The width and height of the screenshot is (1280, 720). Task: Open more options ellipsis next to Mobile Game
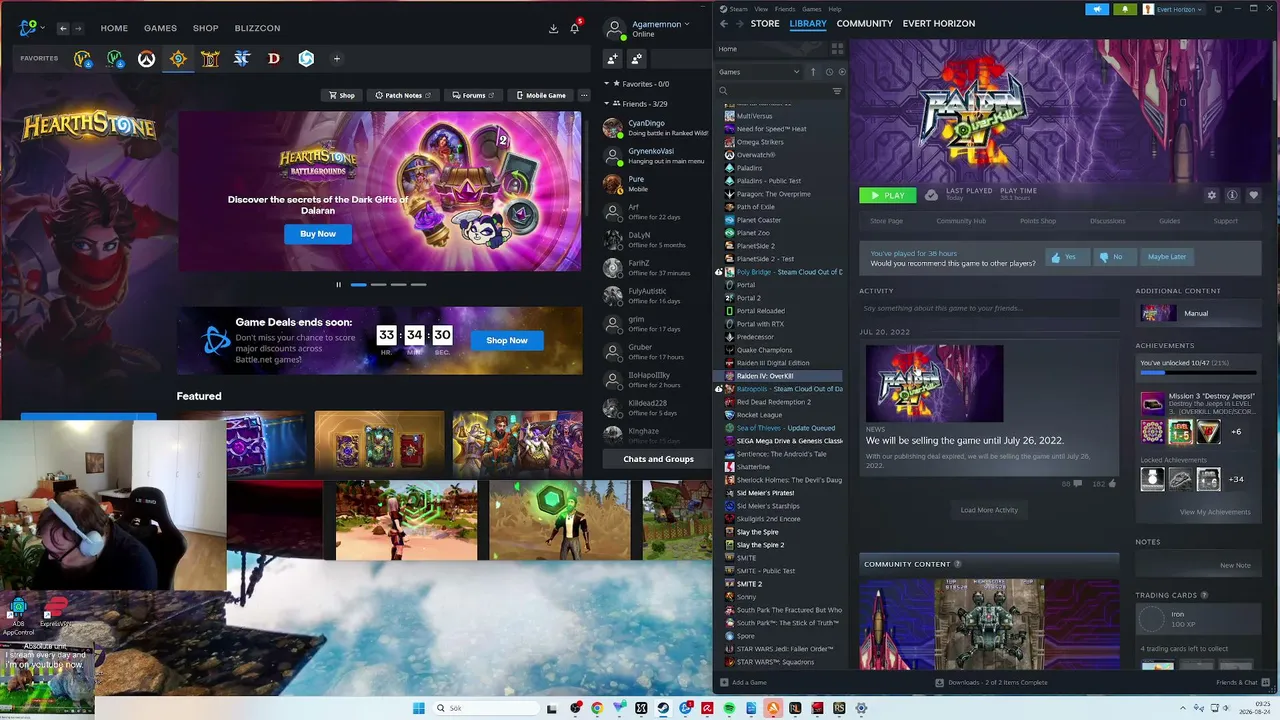click(x=585, y=95)
